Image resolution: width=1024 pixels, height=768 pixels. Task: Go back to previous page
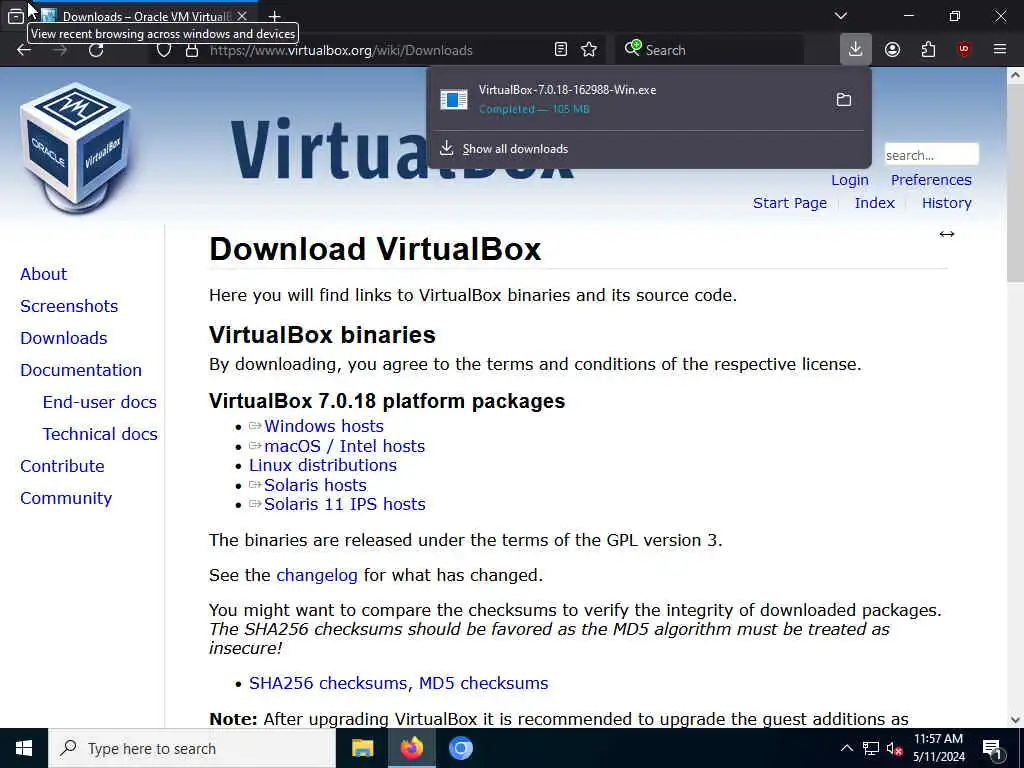[x=24, y=50]
